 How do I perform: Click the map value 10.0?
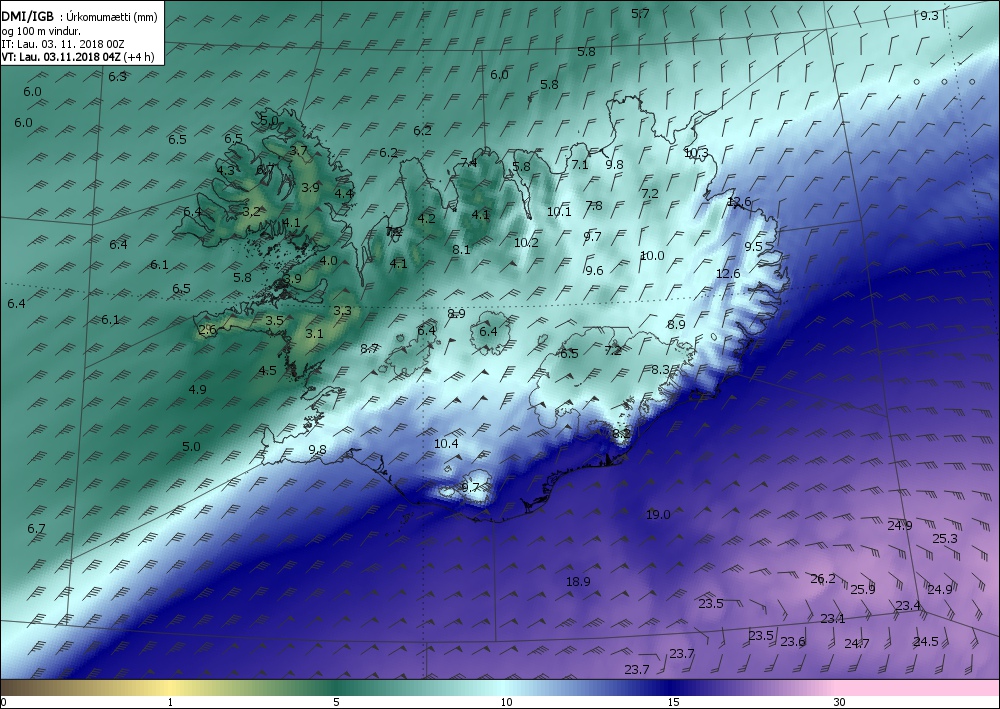tap(652, 256)
